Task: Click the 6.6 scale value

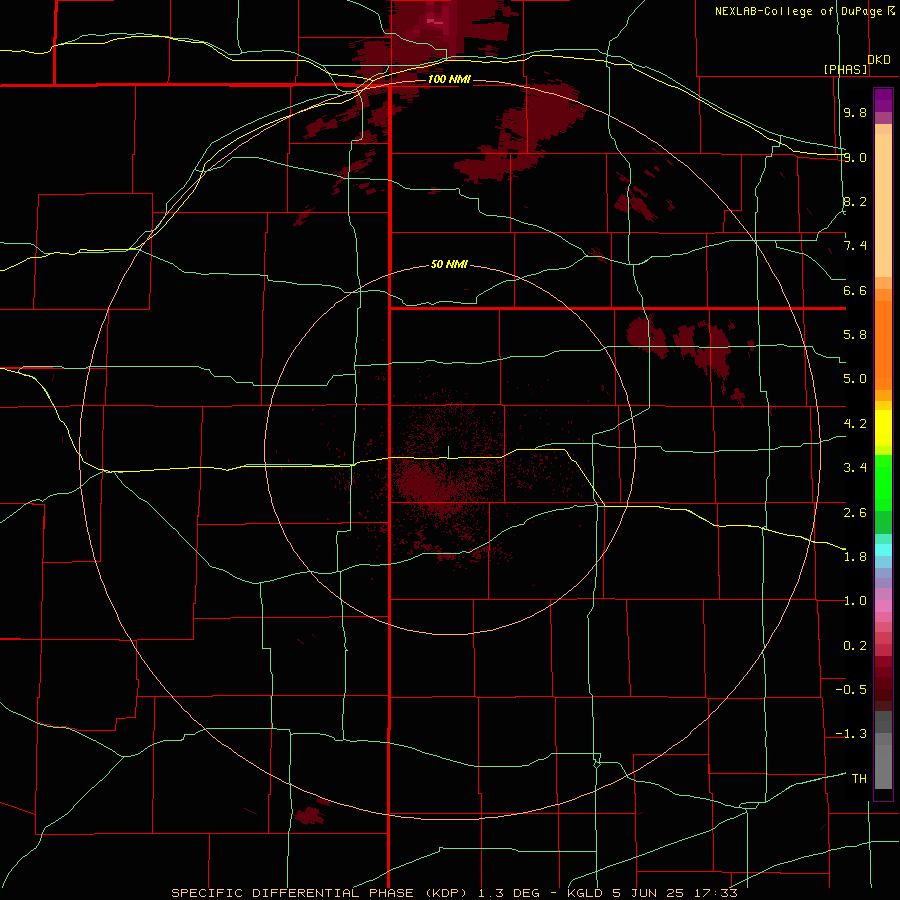Action: [855, 290]
